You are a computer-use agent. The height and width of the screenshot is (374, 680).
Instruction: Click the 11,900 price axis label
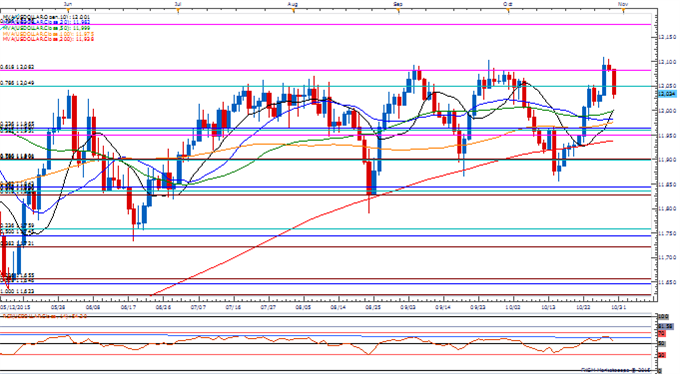(668, 160)
